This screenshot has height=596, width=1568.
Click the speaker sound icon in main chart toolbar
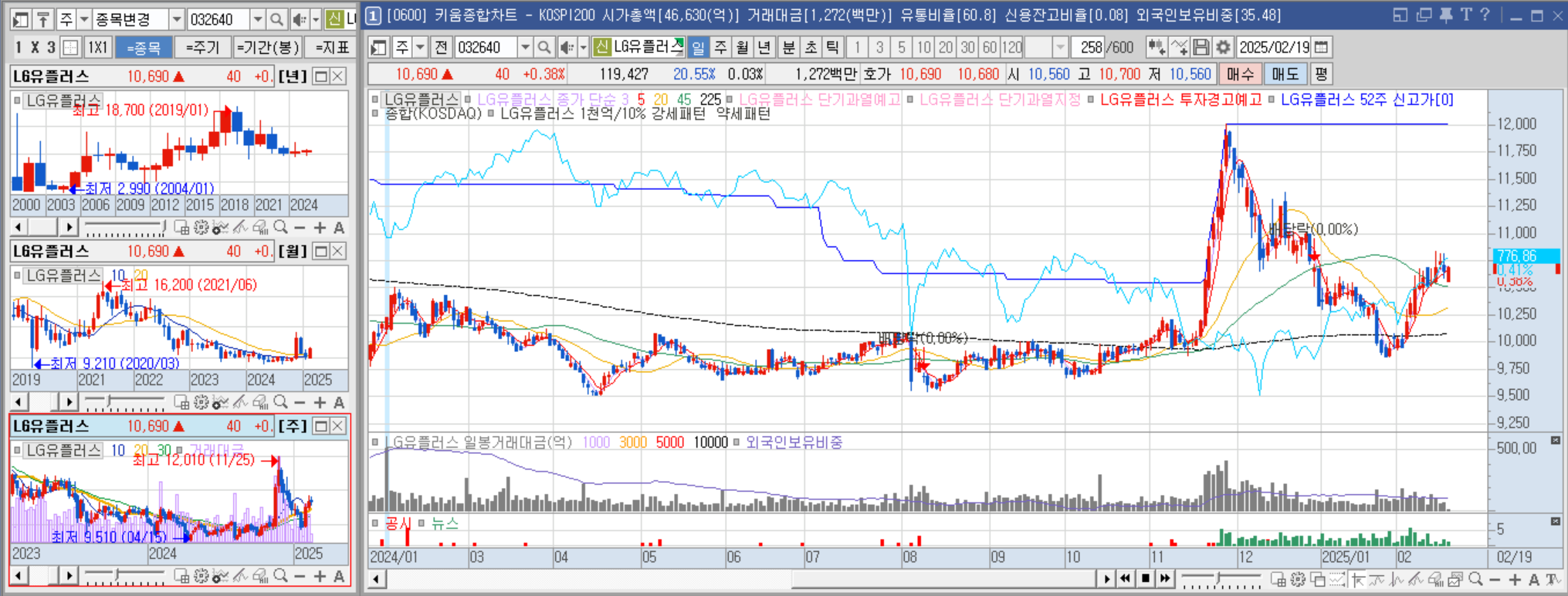pos(567,47)
